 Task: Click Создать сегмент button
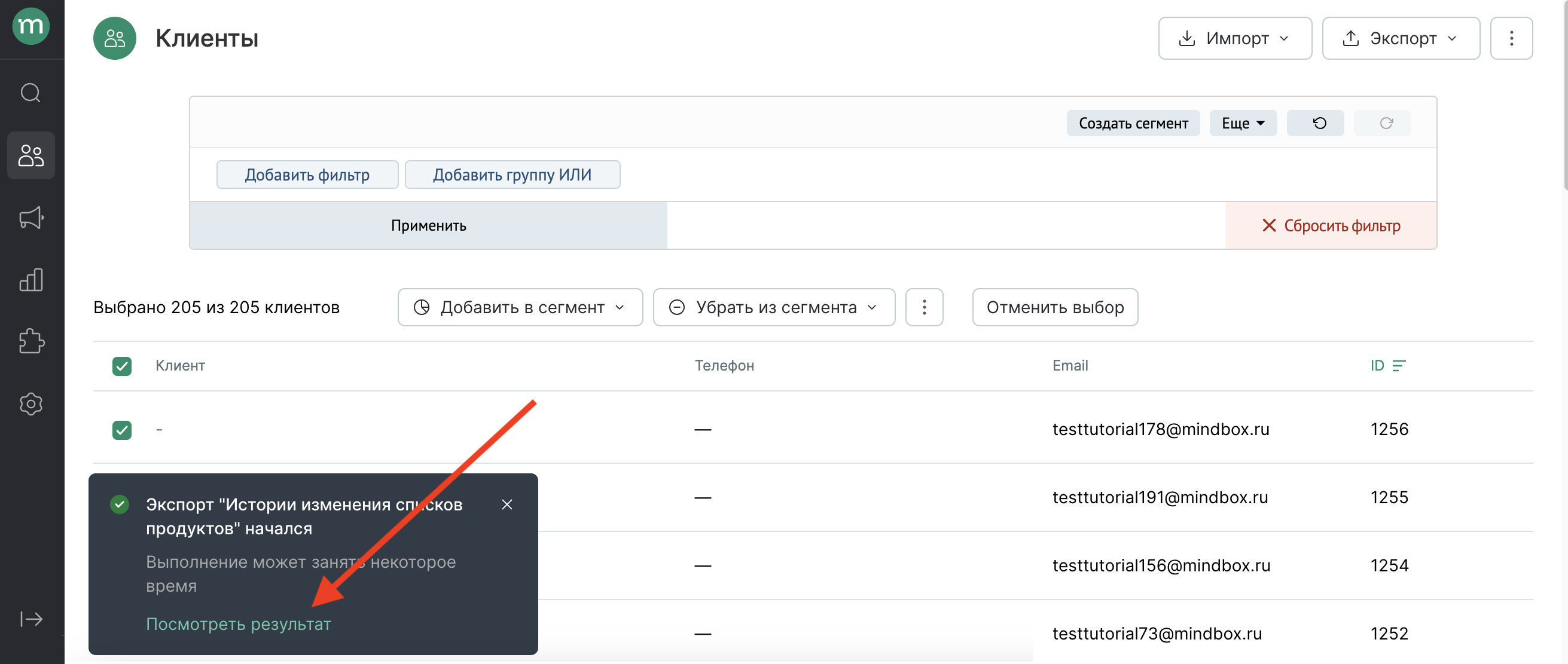[x=1133, y=124]
